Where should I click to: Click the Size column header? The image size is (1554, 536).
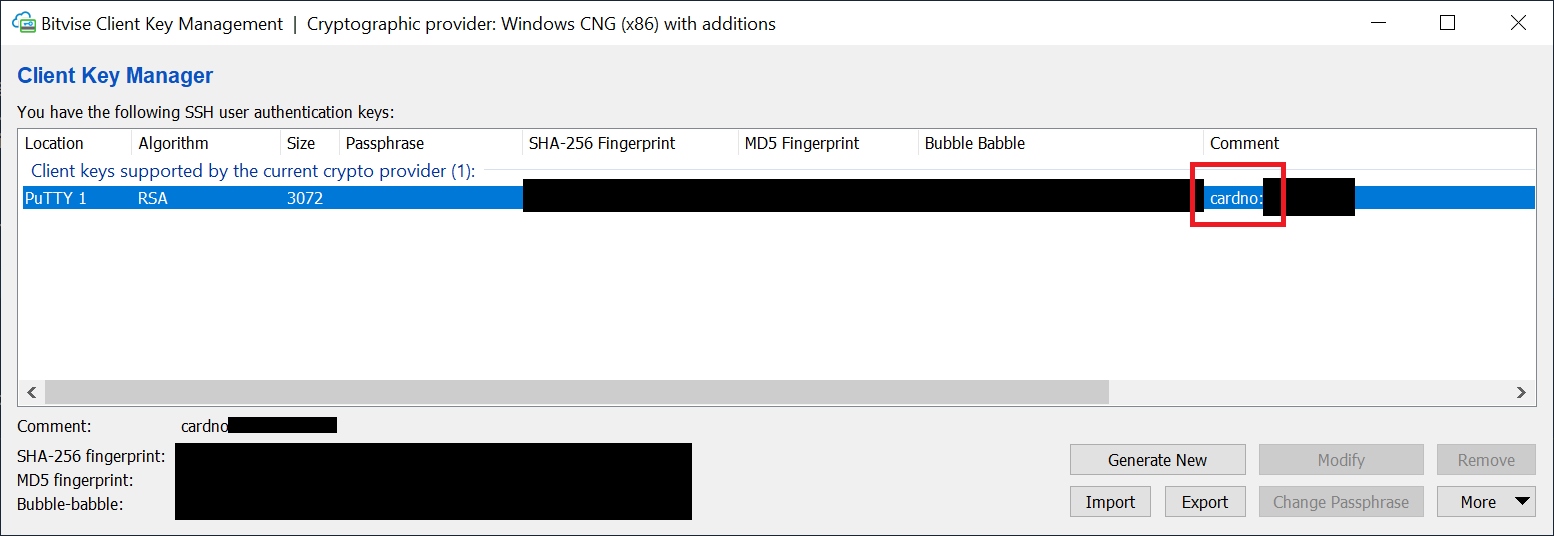click(300, 143)
